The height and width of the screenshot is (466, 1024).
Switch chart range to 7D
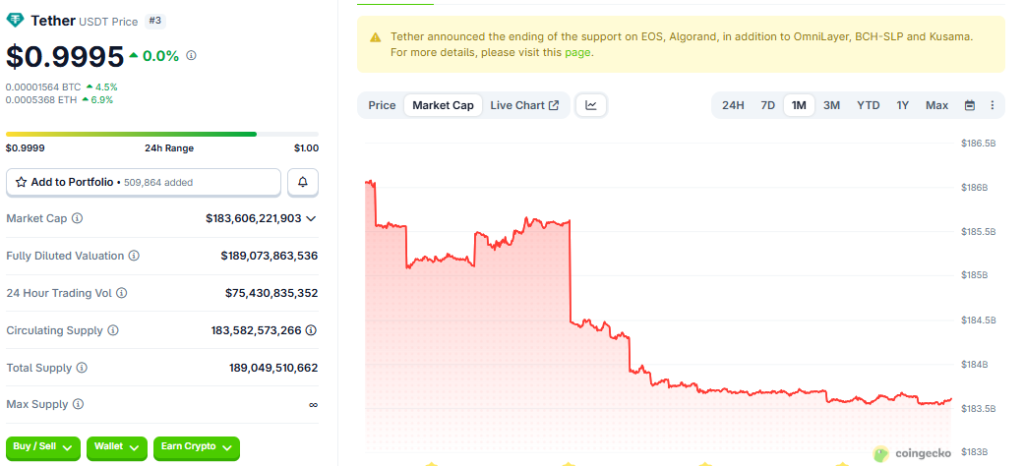[x=767, y=105]
